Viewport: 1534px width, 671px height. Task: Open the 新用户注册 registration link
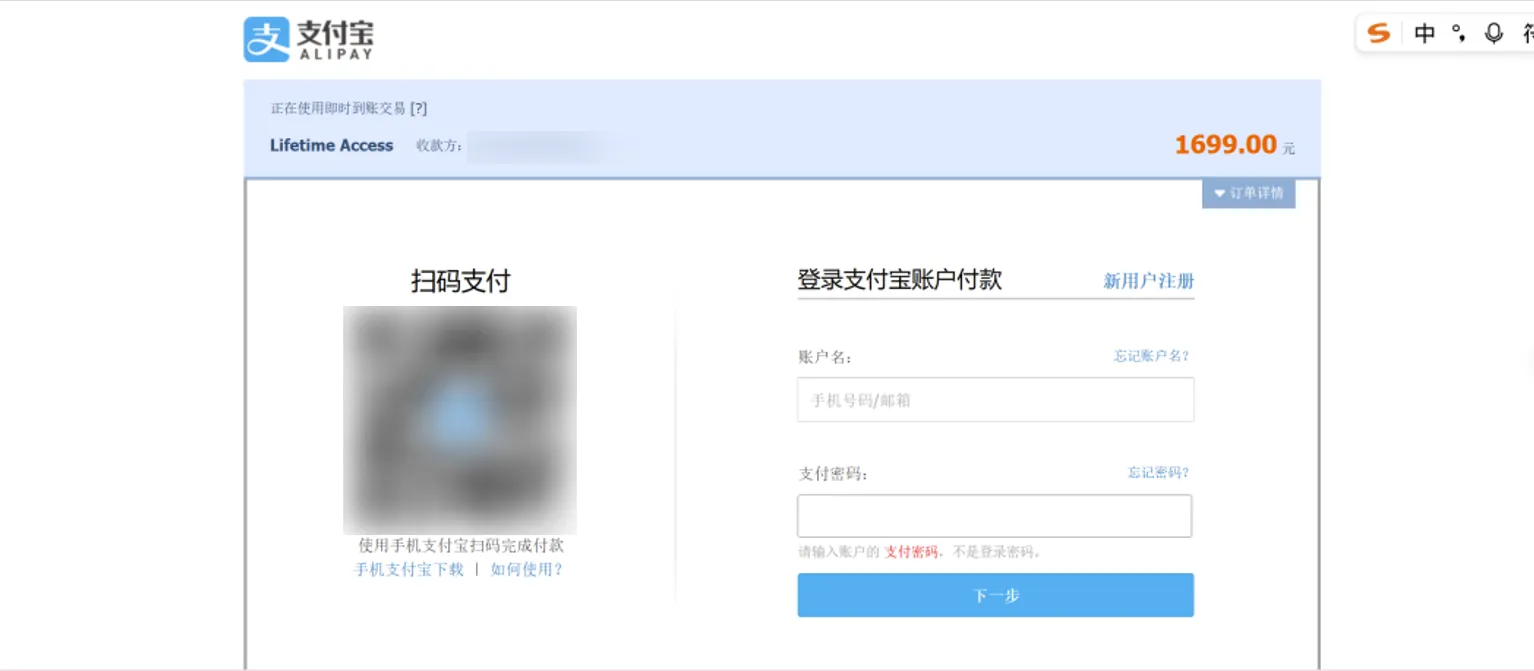tap(1146, 281)
